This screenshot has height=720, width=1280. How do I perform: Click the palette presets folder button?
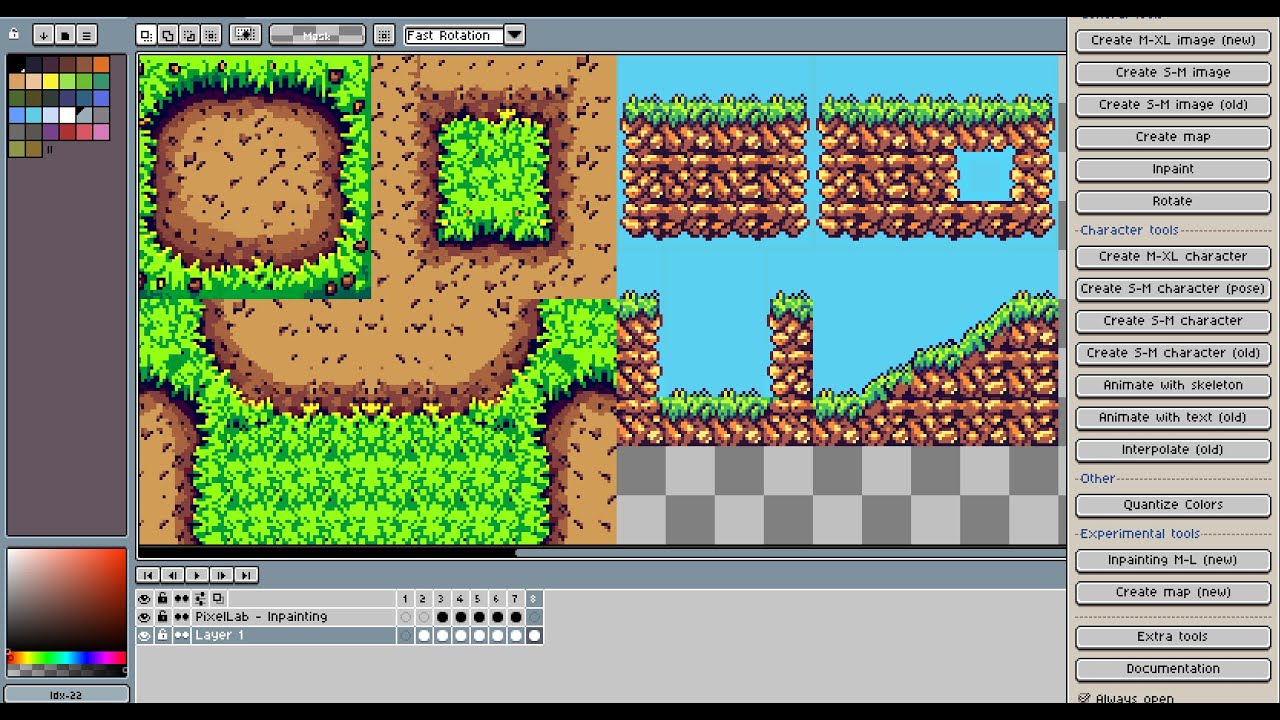65,35
